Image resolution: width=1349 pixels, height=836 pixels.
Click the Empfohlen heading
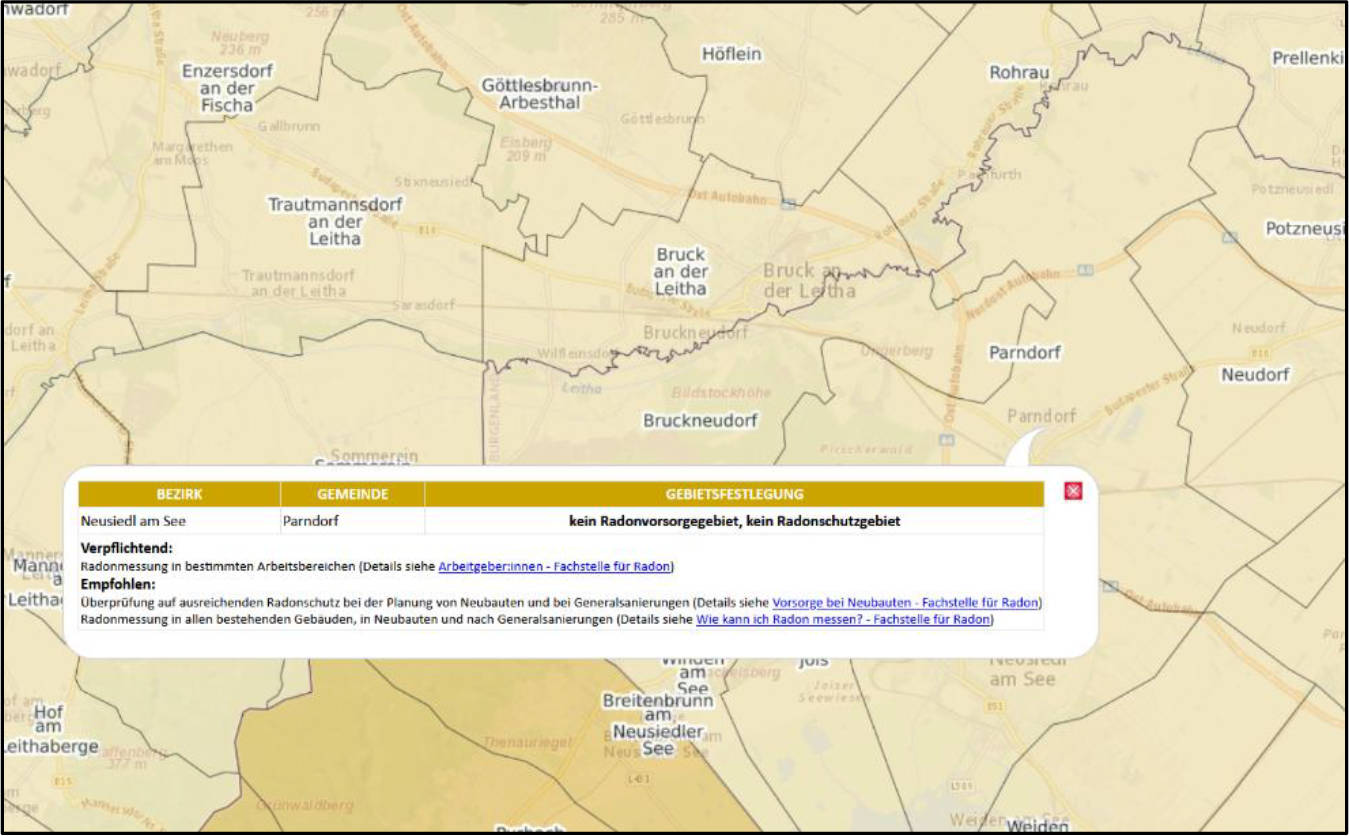(118, 585)
